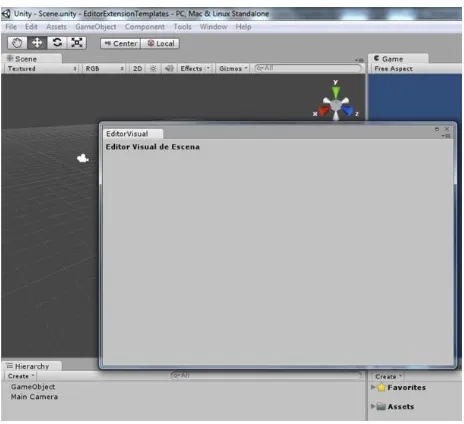464x424 pixels.
Task: Click the gizmo center cube
Action: point(336,106)
